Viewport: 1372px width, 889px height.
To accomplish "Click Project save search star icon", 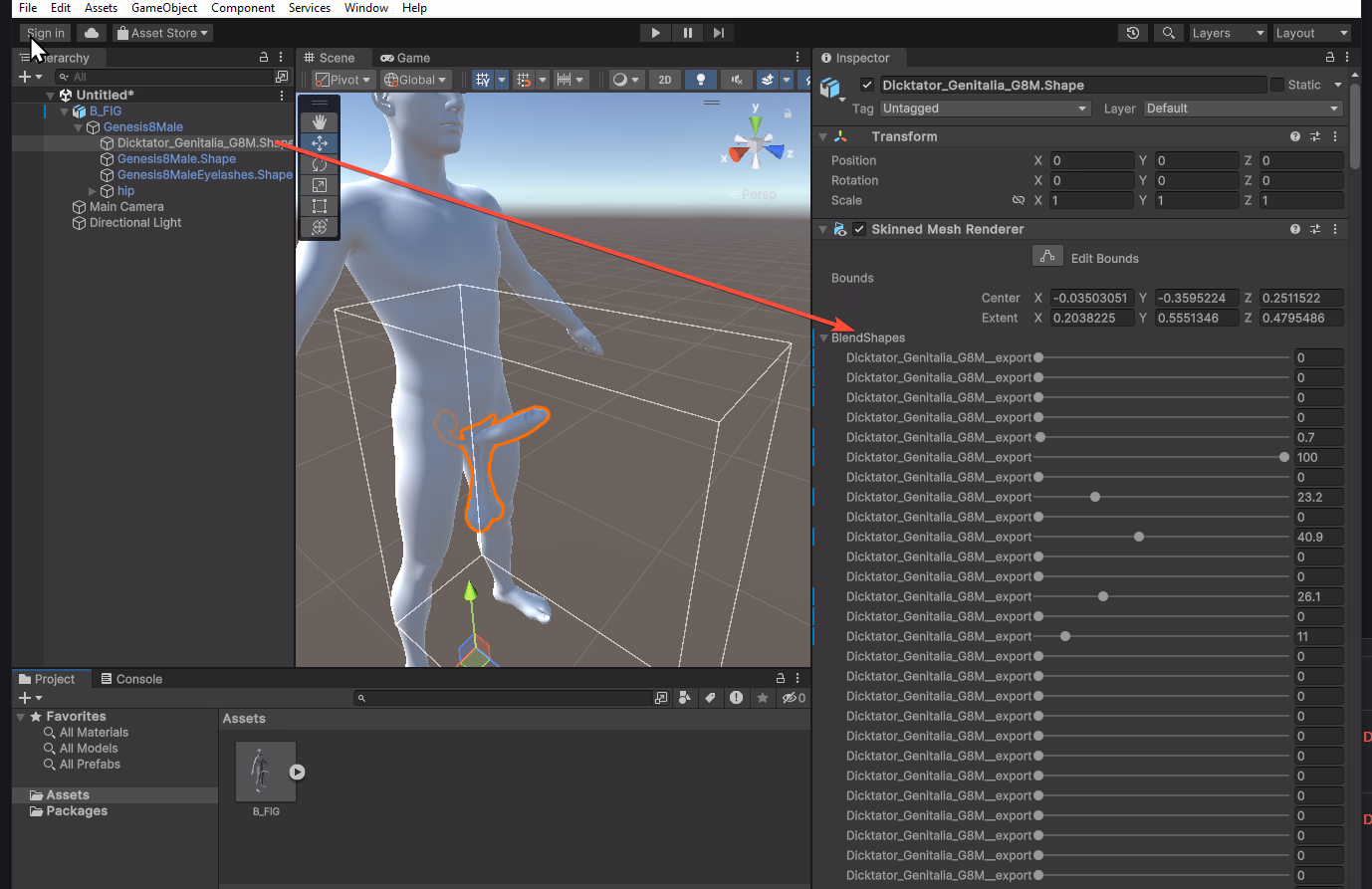I will click(763, 698).
